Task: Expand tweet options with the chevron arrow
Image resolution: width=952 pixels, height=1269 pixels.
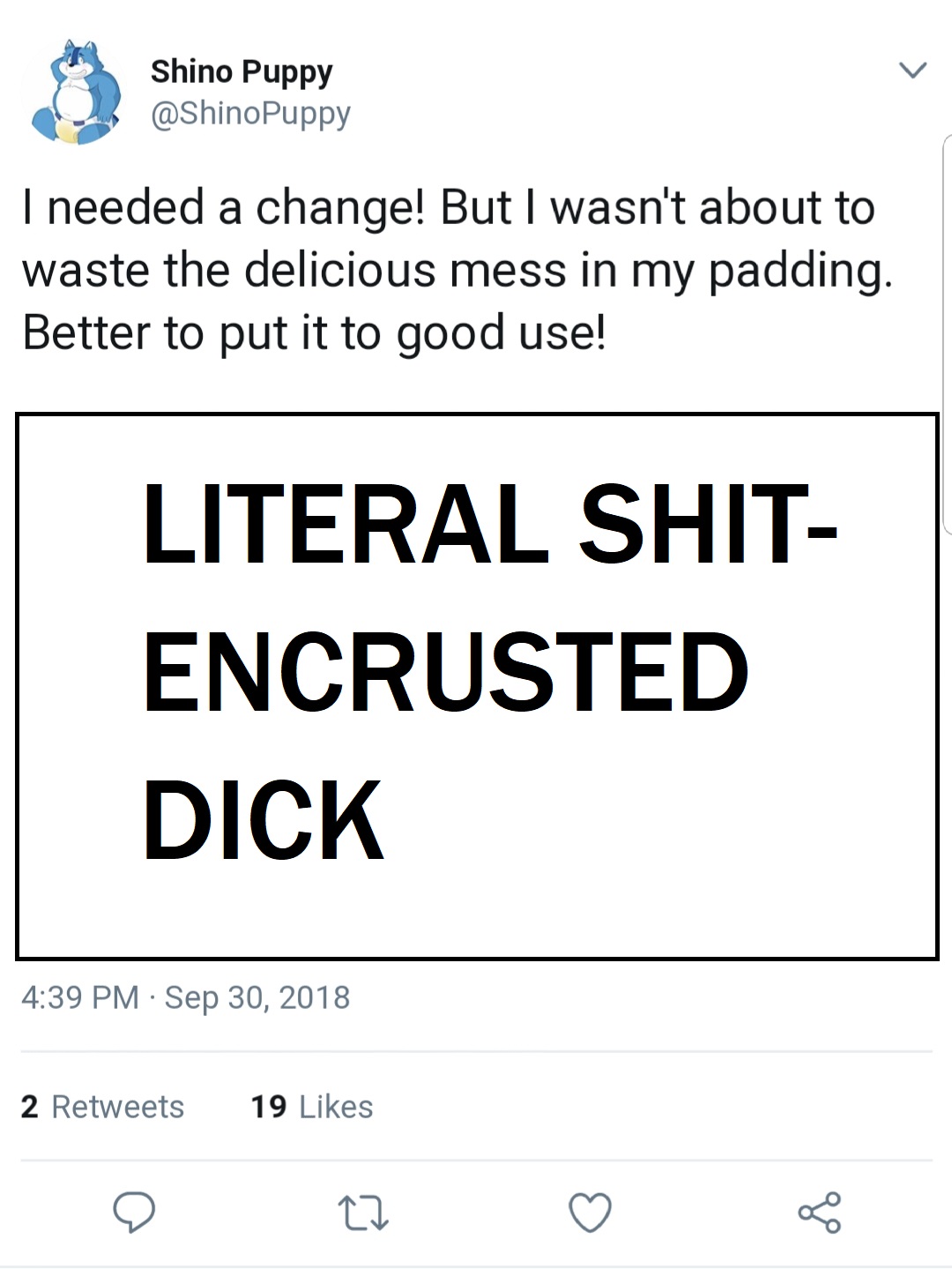Action: click(912, 70)
